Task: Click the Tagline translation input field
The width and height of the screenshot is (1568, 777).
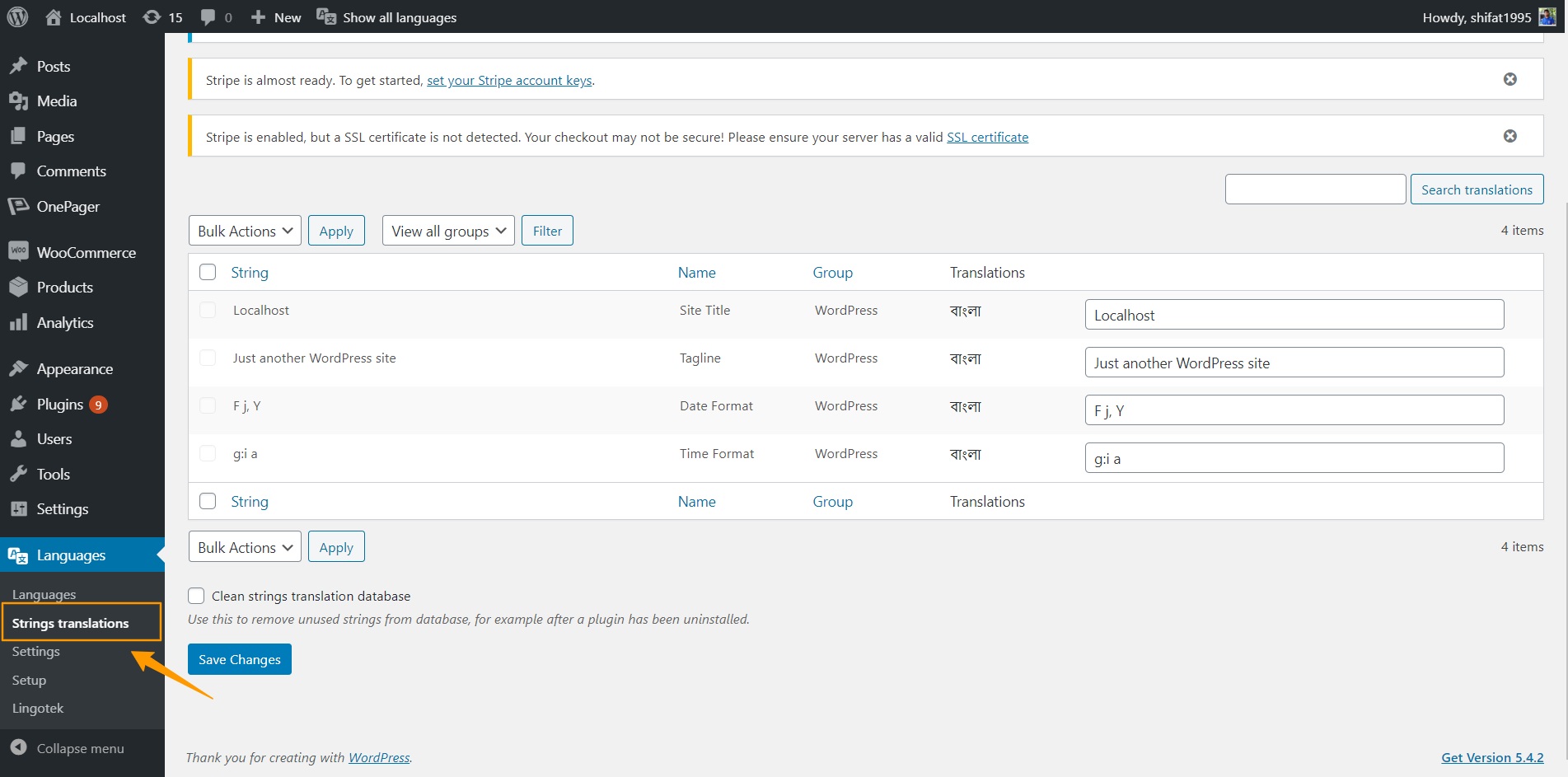Action: coord(1294,363)
